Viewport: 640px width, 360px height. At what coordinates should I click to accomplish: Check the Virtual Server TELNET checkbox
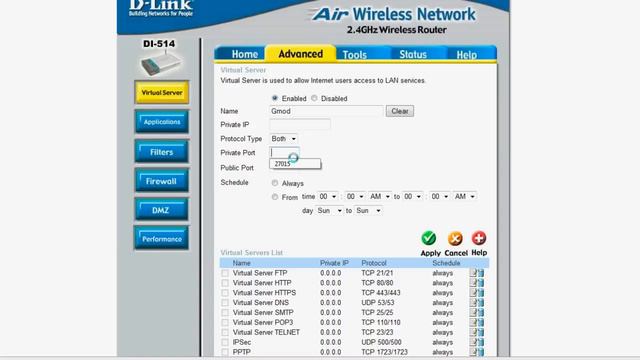225,332
